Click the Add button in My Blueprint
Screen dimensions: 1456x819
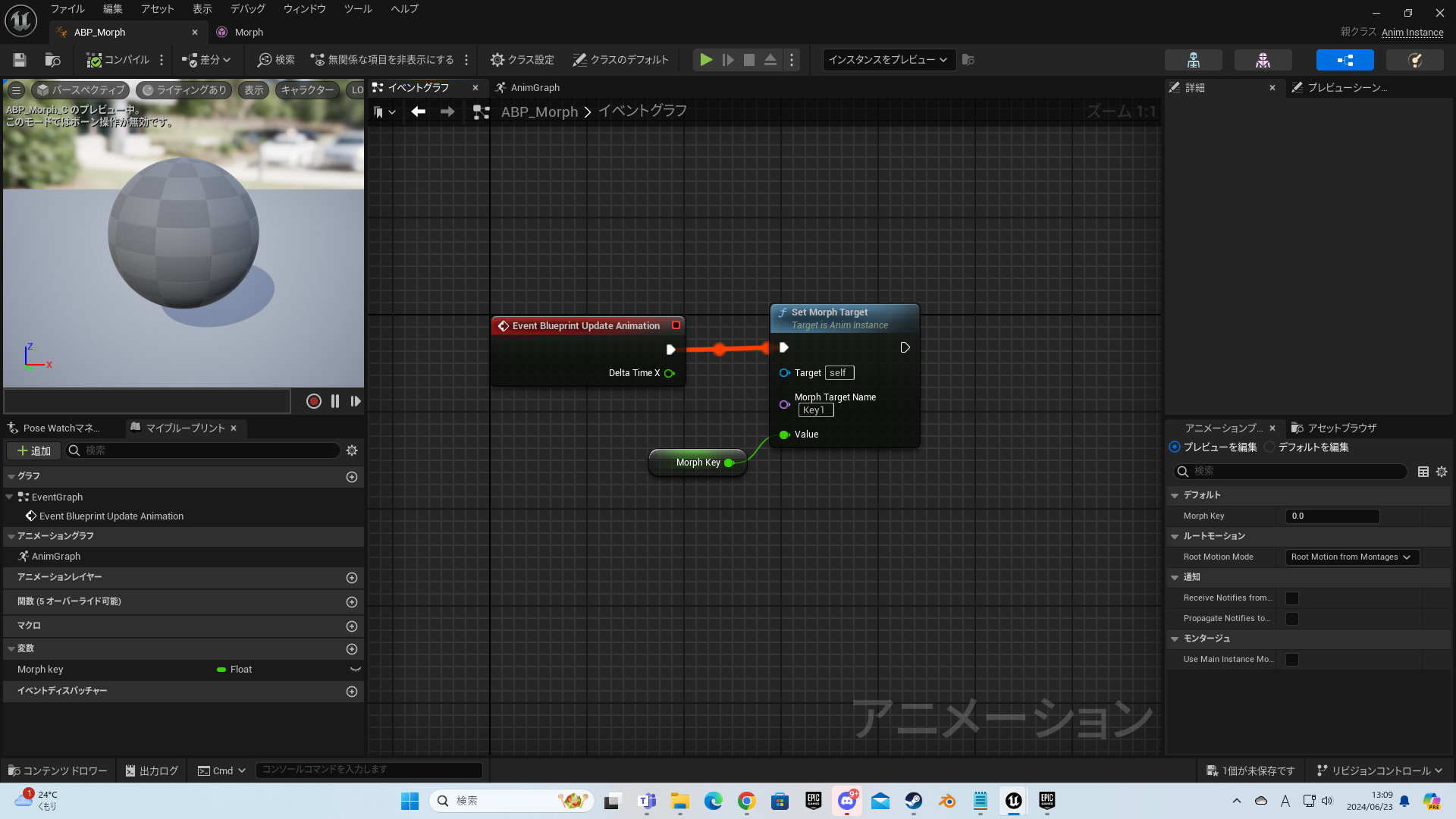coord(34,450)
